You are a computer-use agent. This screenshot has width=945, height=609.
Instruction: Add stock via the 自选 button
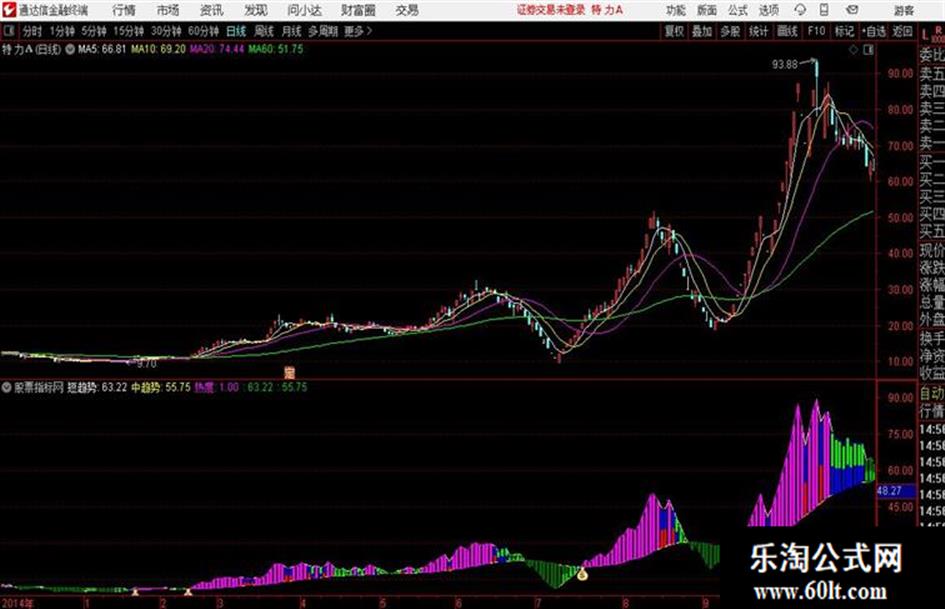click(x=874, y=31)
